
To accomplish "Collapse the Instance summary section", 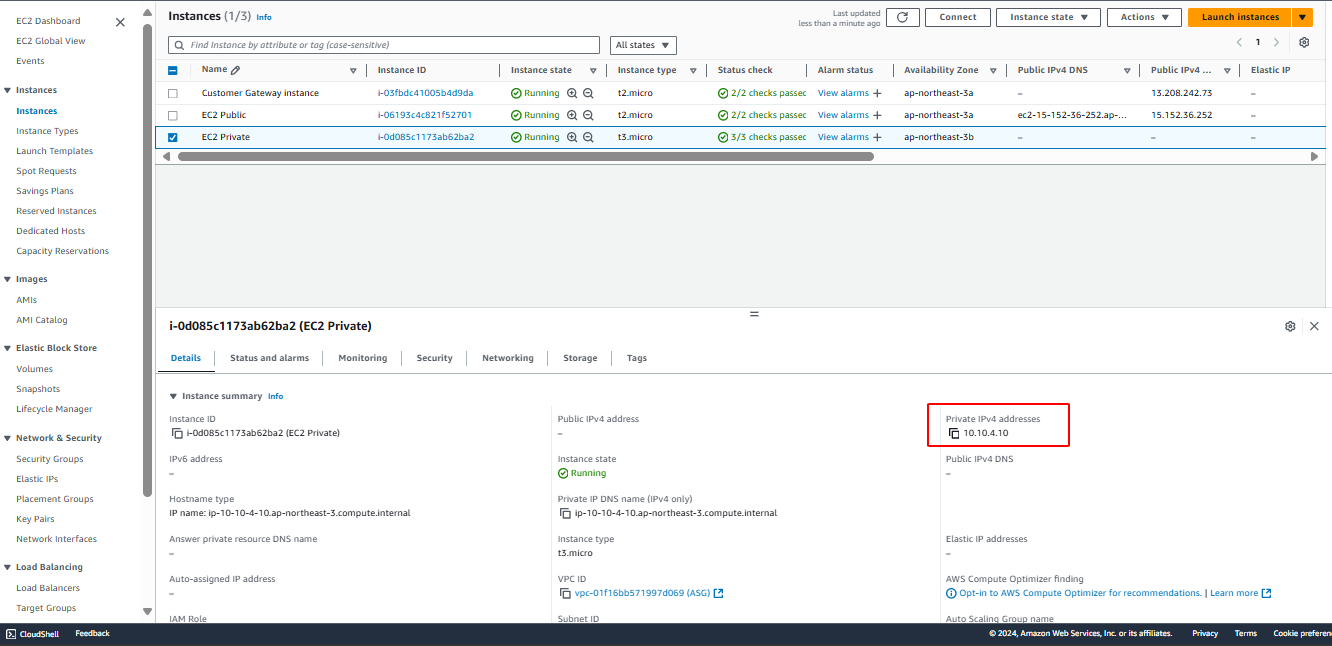I will [x=172, y=395].
